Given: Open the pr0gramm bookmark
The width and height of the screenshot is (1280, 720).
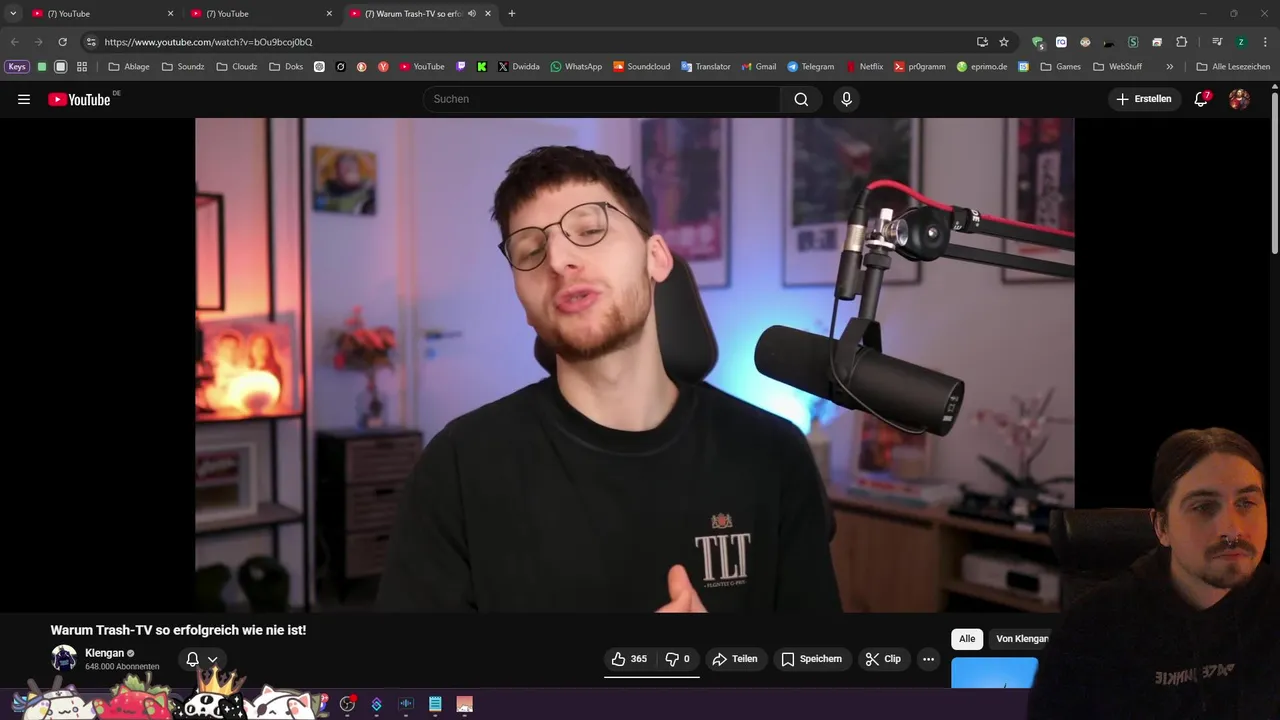Looking at the screenshot, I should 919,67.
